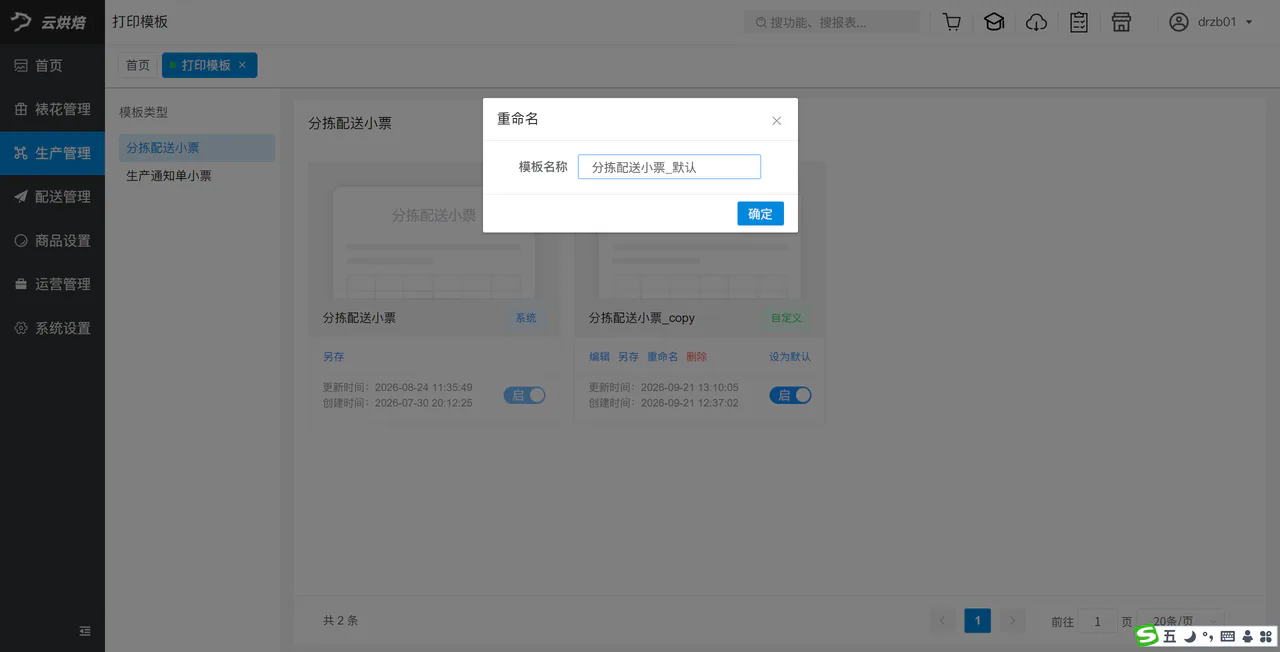Open 配送管理 sidebar menu

click(52, 197)
